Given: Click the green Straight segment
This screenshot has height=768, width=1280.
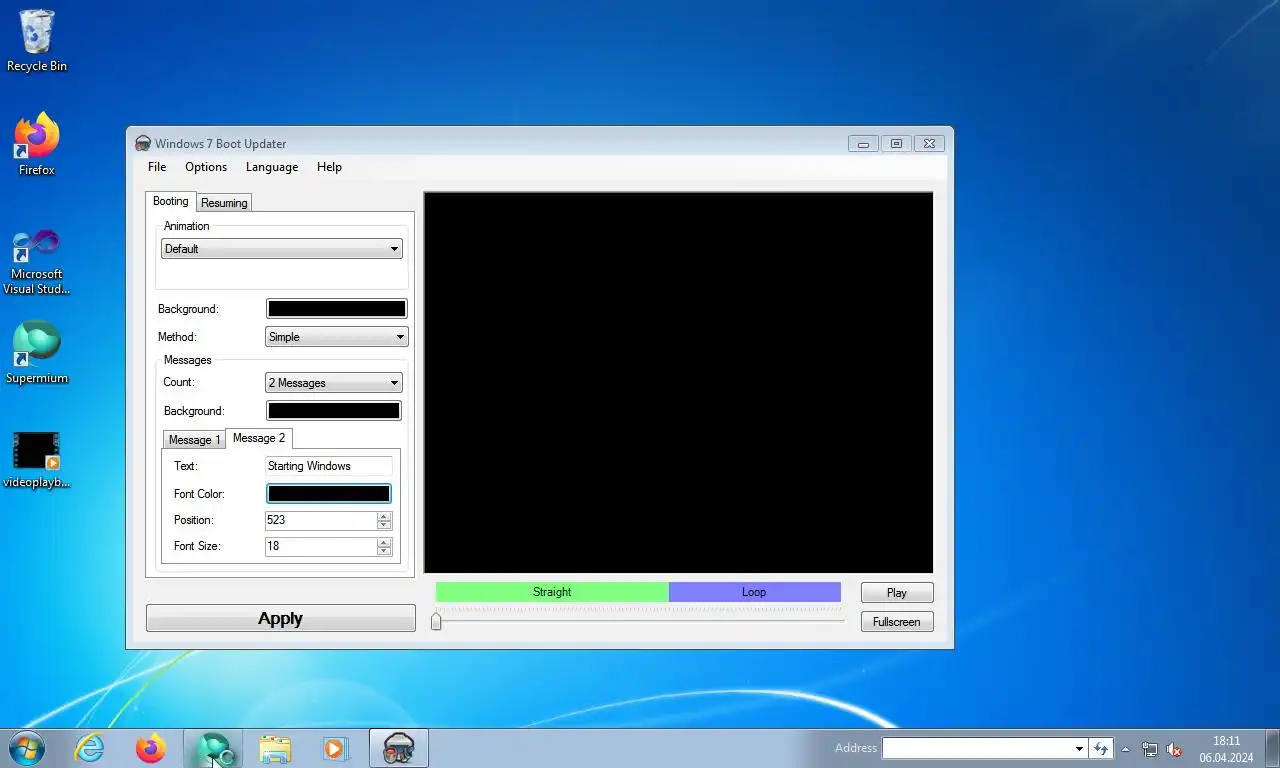Looking at the screenshot, I should point(552,592).
